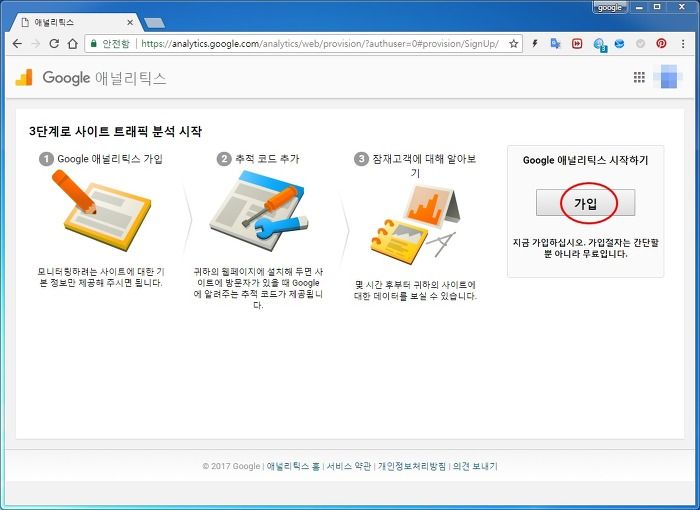Image resolution: width=700 pixels, height=510 pixels.
Task: Click the Google 애널리틱스 시작하기 heading
Action: [585, 160]
